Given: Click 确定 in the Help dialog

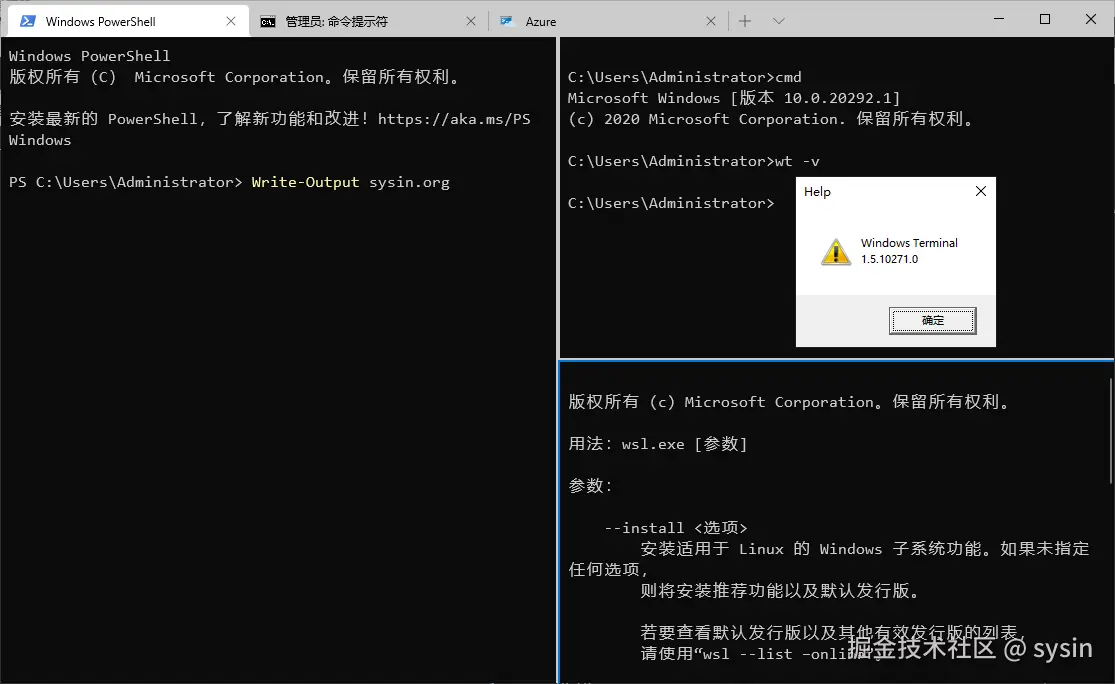Looking at the screenshot, I should 932,320.
